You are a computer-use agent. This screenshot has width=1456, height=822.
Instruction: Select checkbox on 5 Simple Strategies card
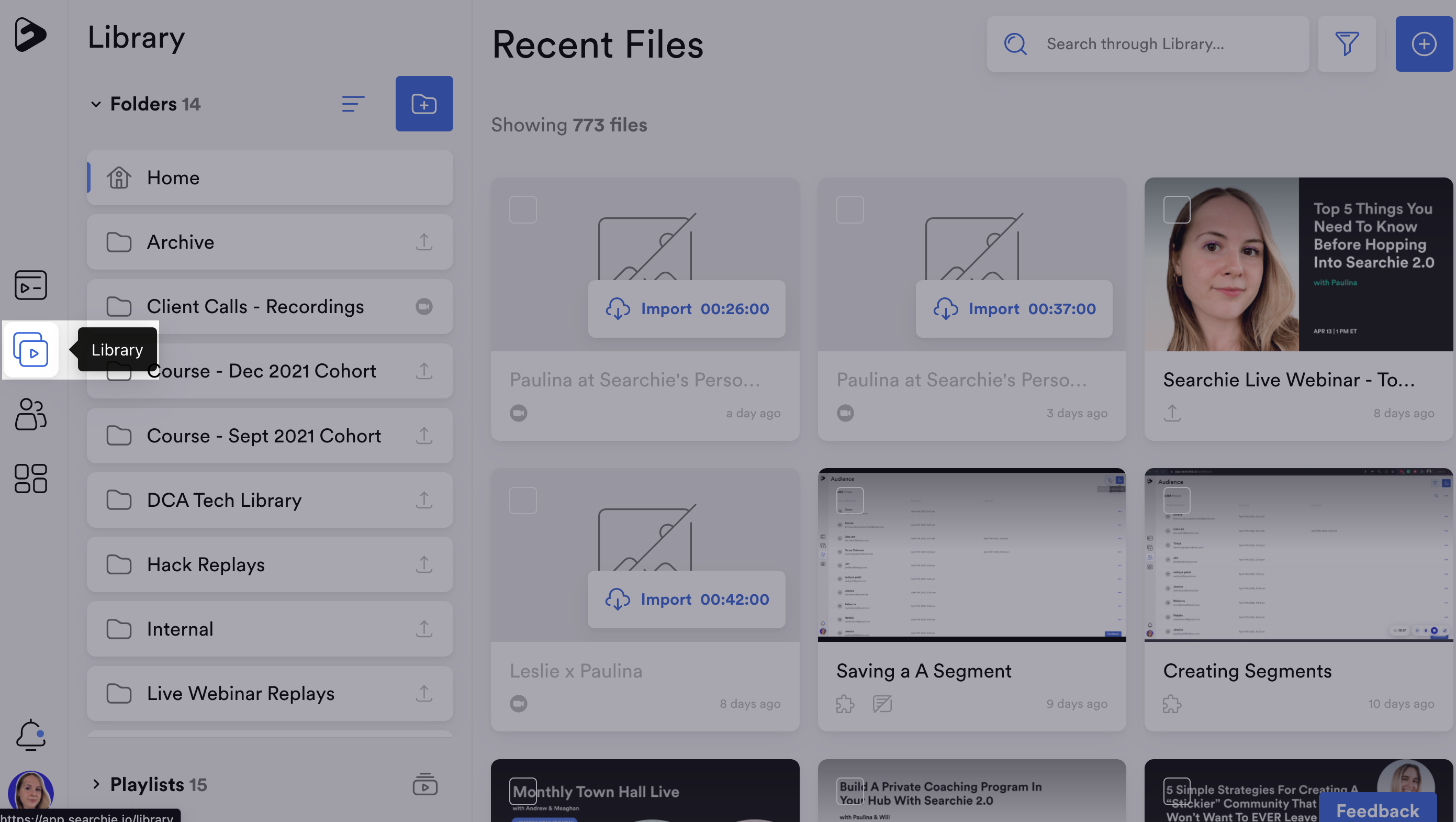tap(1177, 792)
